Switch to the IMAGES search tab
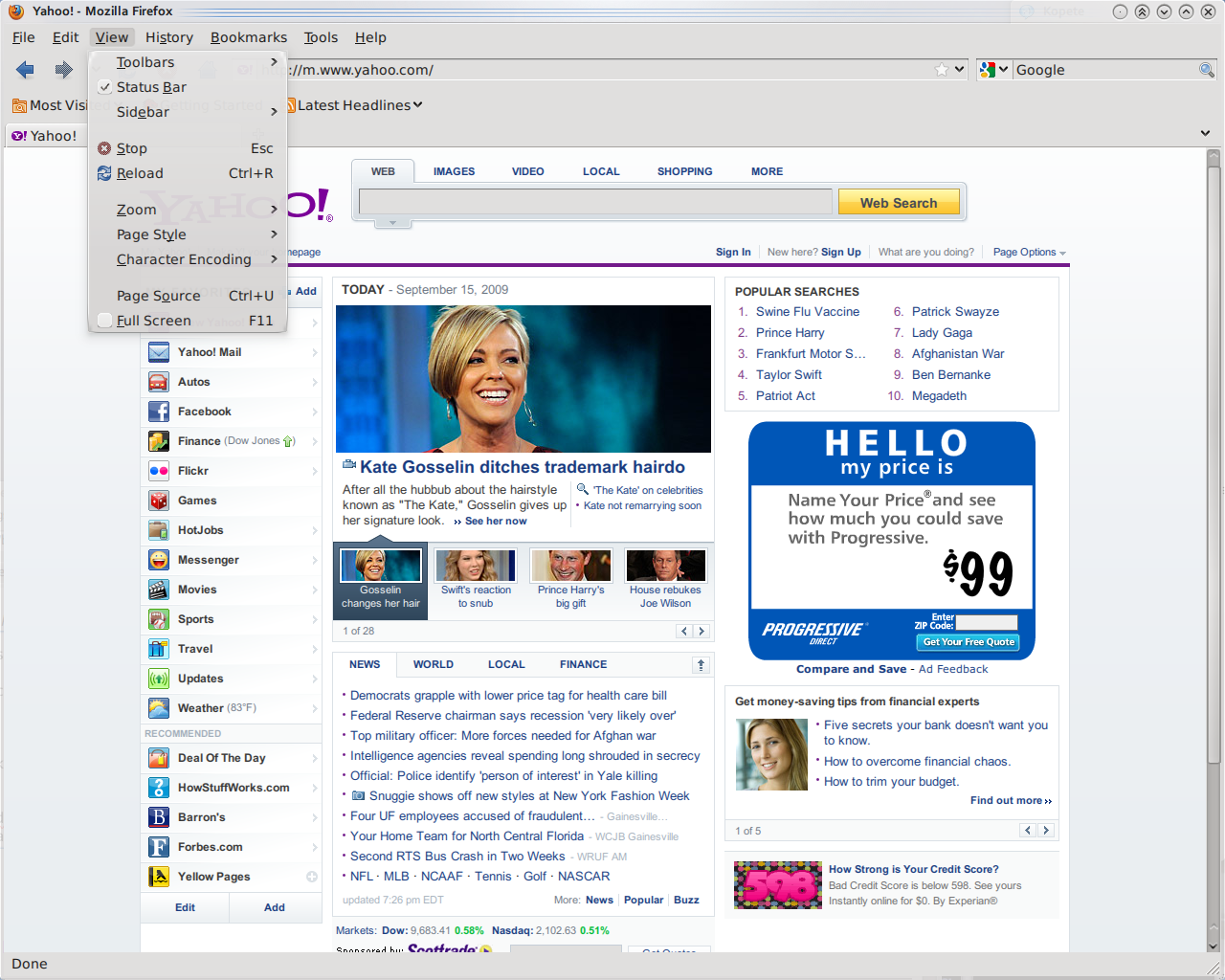 [454, 171]
